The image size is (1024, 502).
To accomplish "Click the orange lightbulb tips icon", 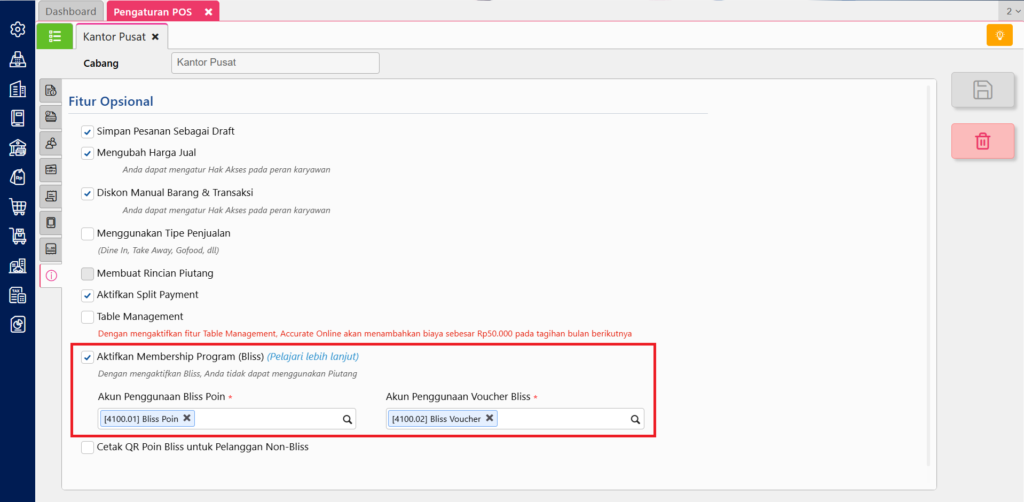I will (x=998, y=36).
